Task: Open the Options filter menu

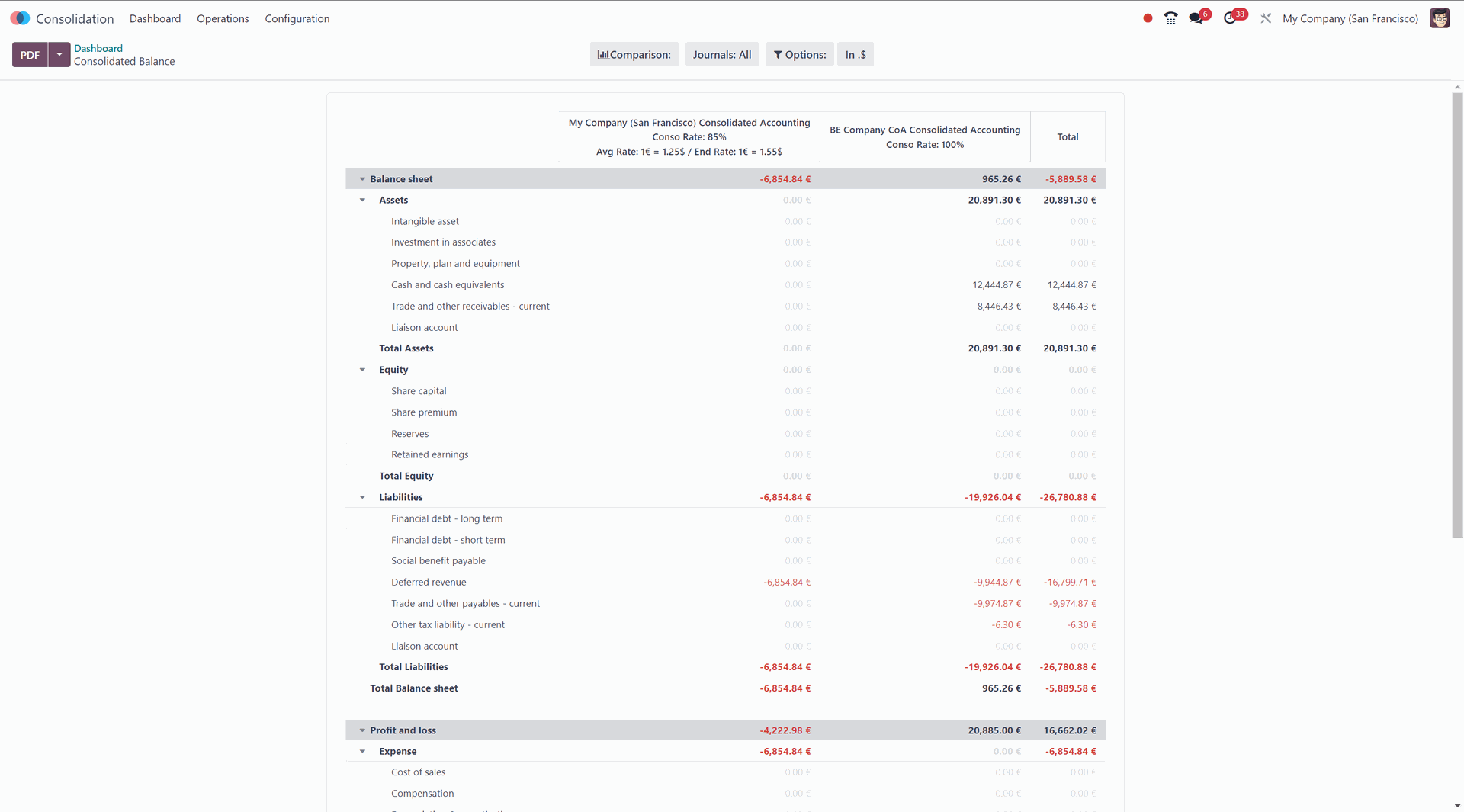Action: (799, 54)
